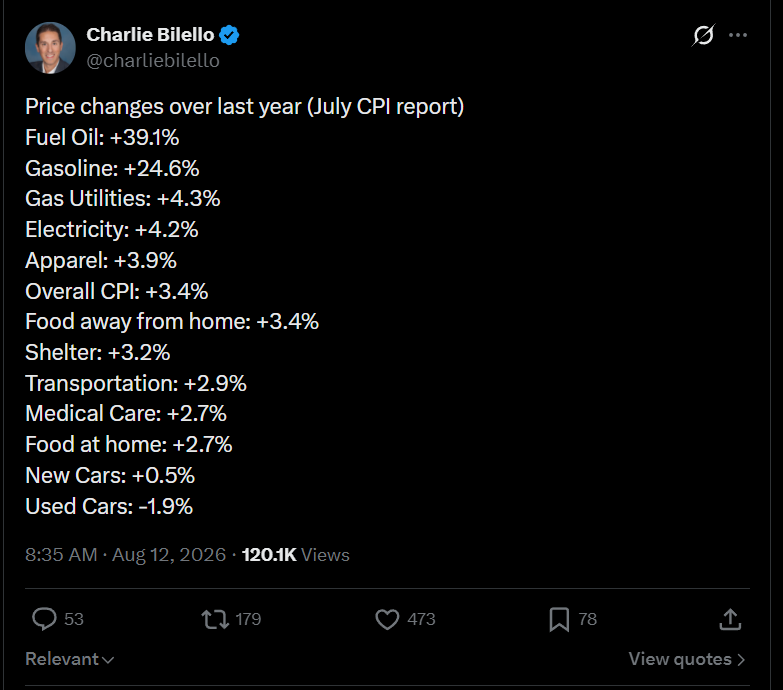Click the 8:35 AM Aug 12 timestamp
Viewport: 783px width, 690px height.
click(x=125, y=555)
